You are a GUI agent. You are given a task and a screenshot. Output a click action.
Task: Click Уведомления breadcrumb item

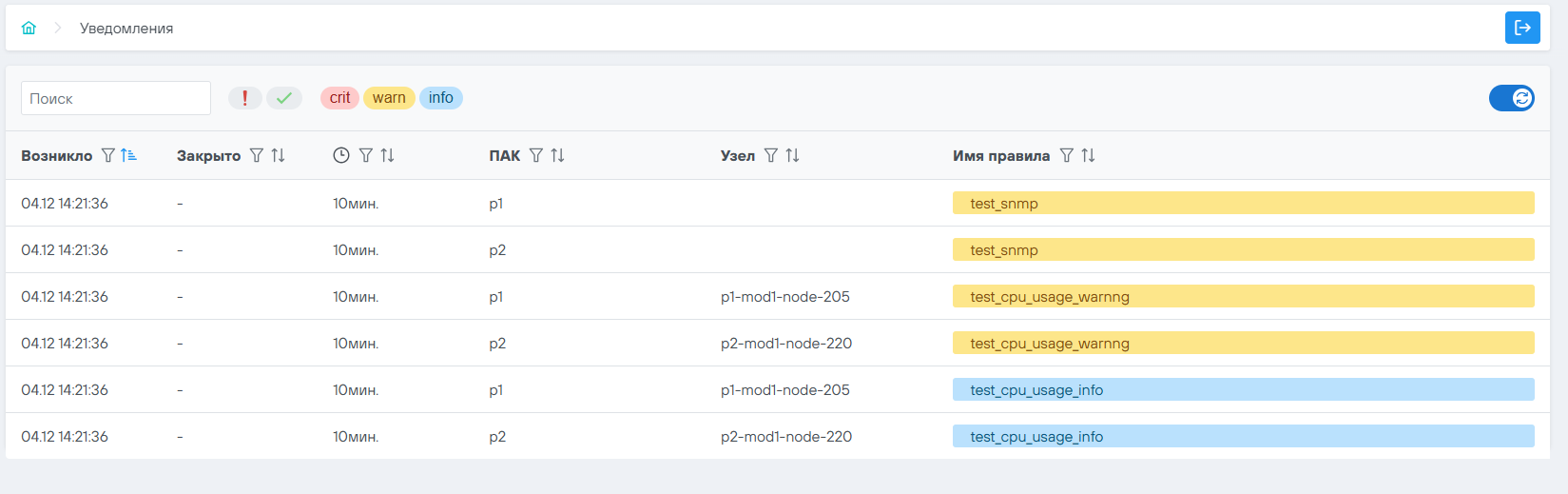tap(126, 29)
